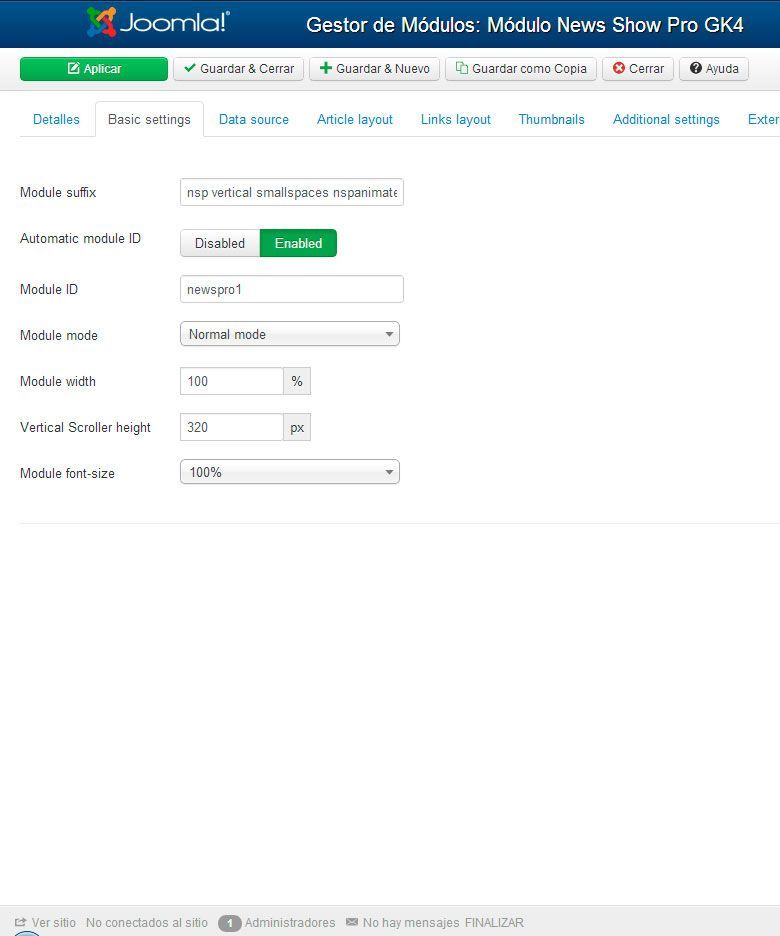Screen dimensions: 780x936
Task: Click the Vertical Scroller height field
Action: (232, 427)
